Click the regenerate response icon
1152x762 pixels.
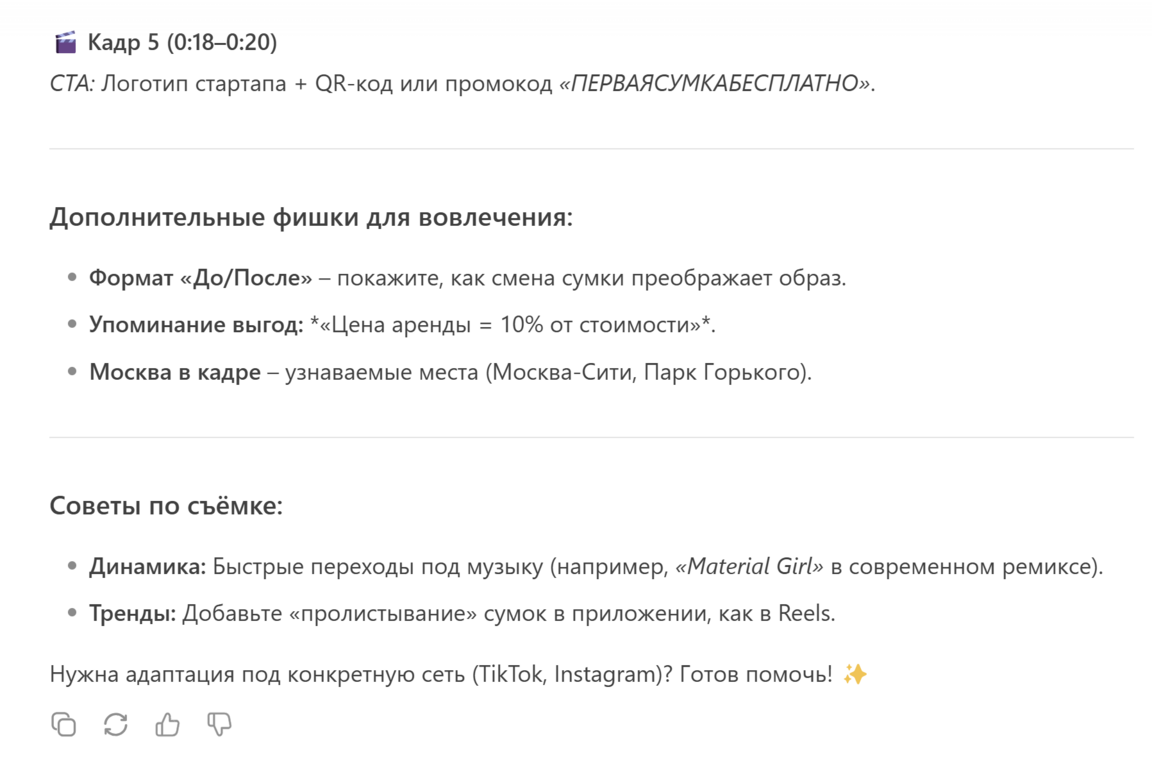(x=116, y=724)
